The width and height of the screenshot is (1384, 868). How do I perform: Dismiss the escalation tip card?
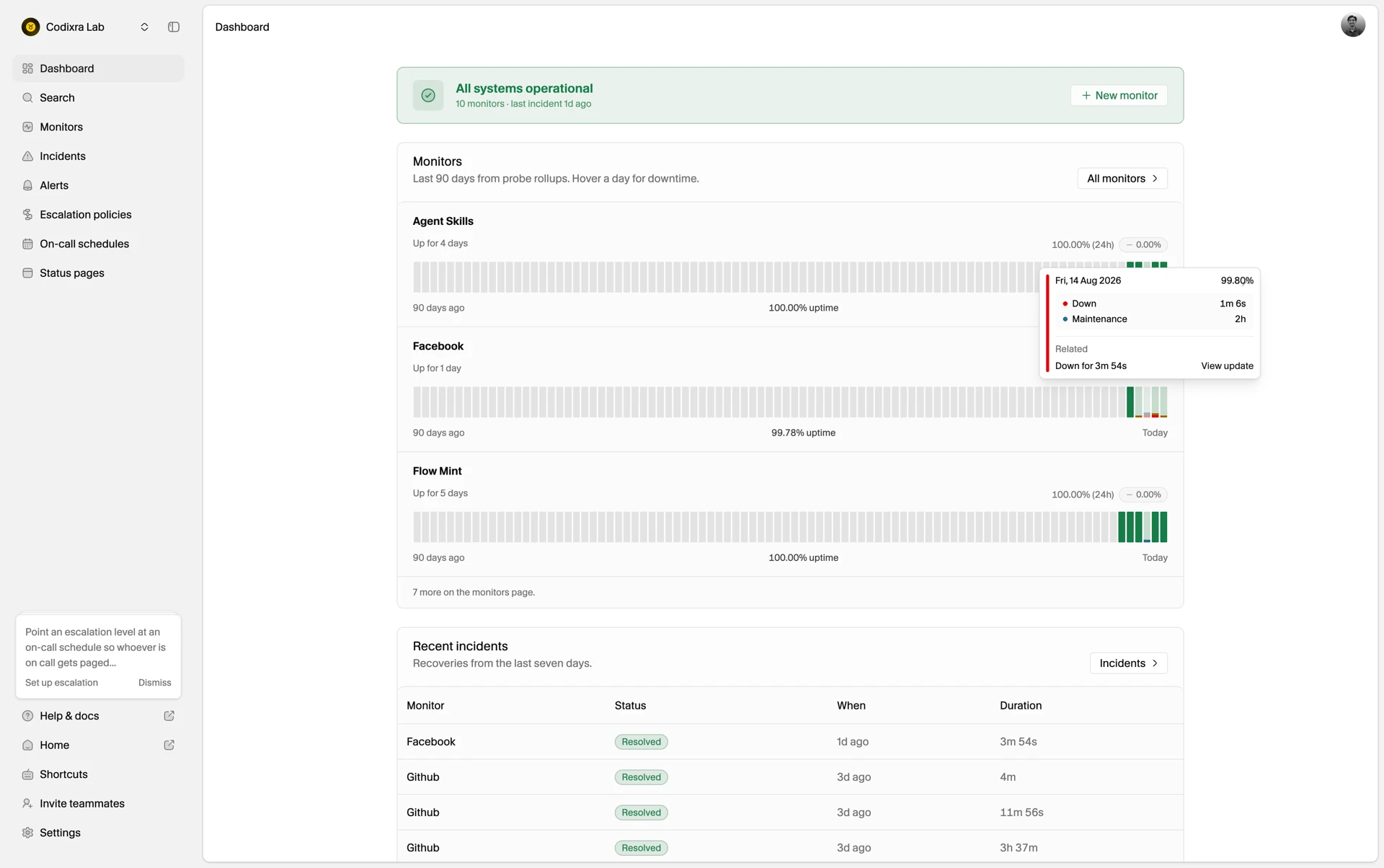(x=155, y=683)
